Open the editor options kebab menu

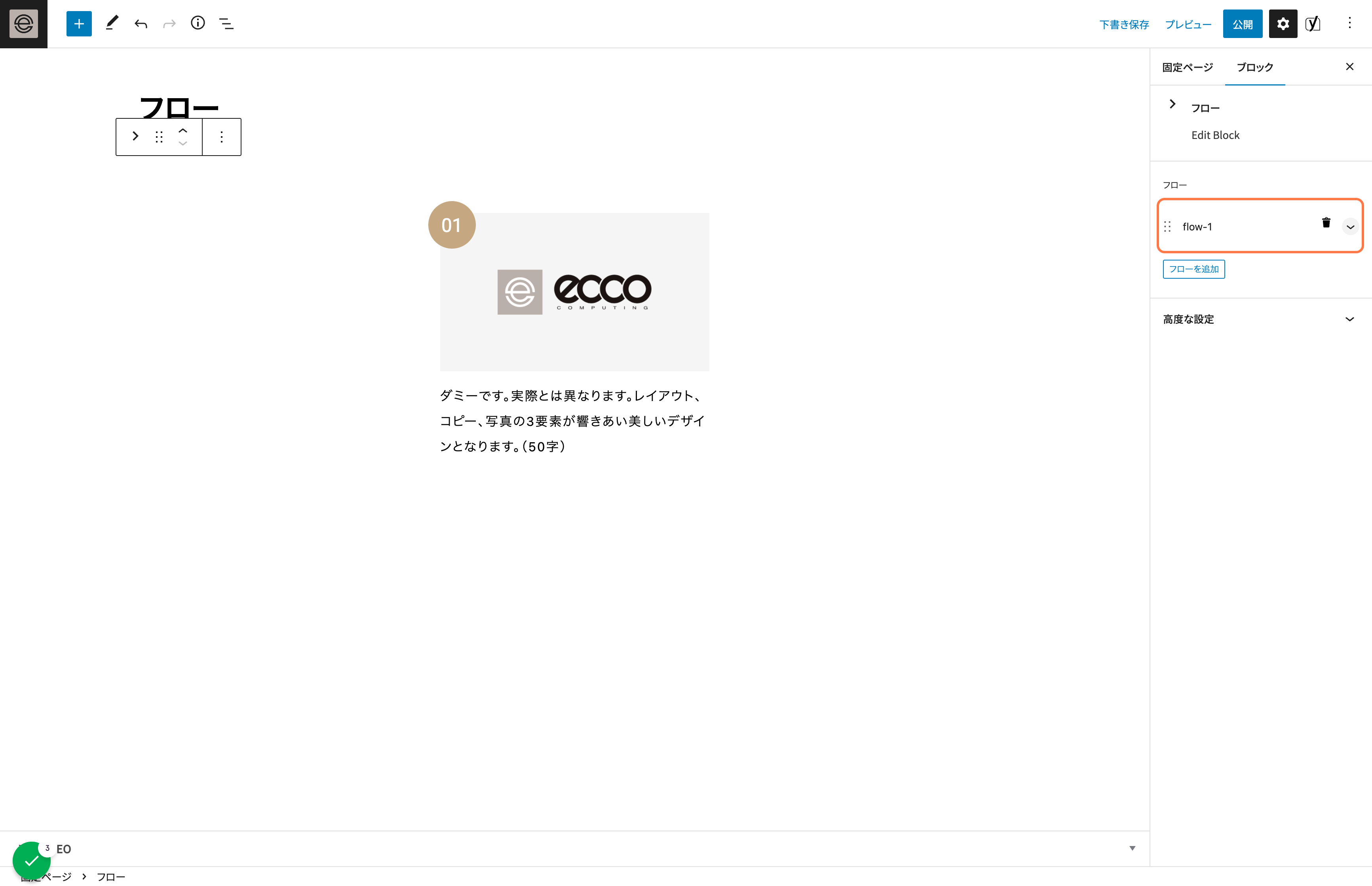coord(1349,23)
